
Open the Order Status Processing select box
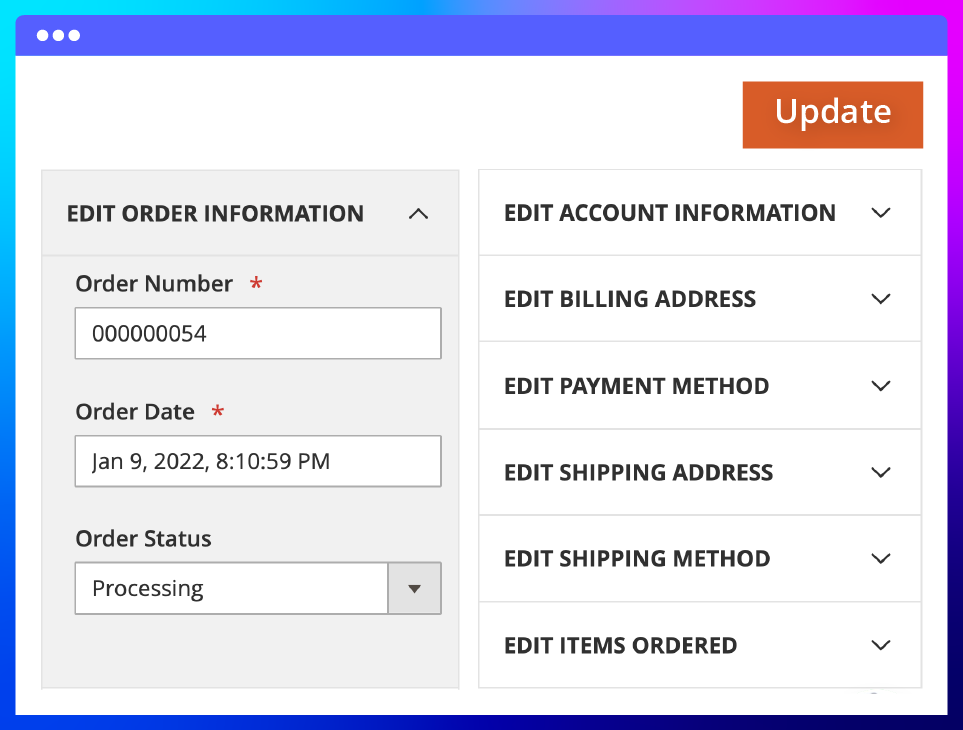click(x=231, y=588)
